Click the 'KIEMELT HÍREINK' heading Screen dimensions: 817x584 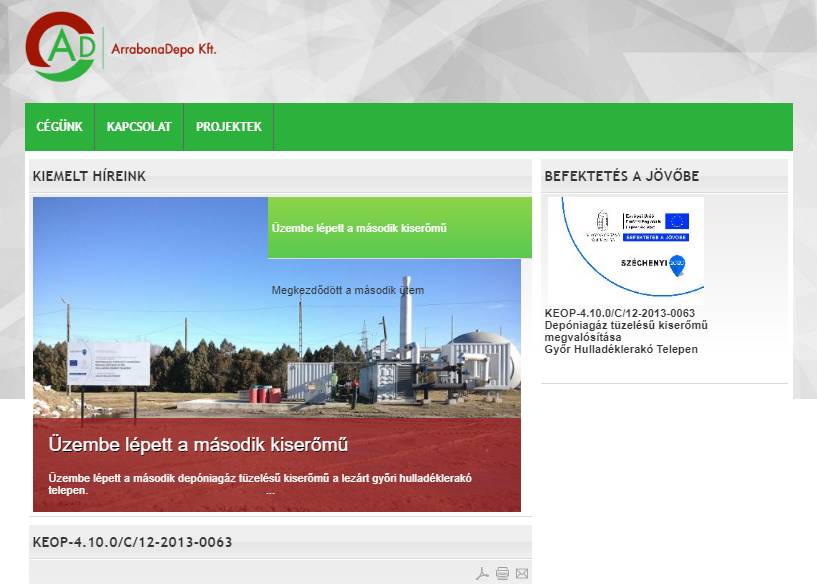[89, 176]
